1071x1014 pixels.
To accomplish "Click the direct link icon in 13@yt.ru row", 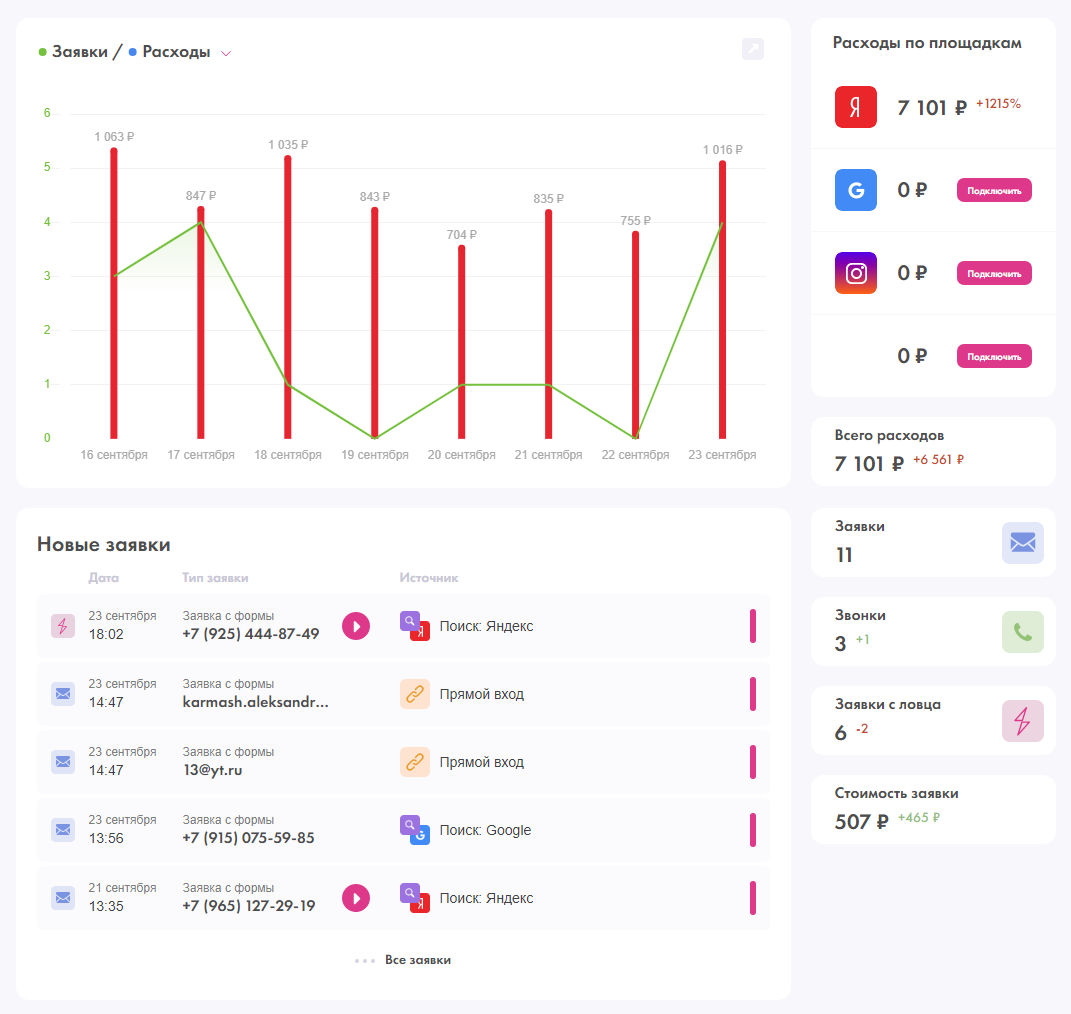I will click(x=415, y=762).
